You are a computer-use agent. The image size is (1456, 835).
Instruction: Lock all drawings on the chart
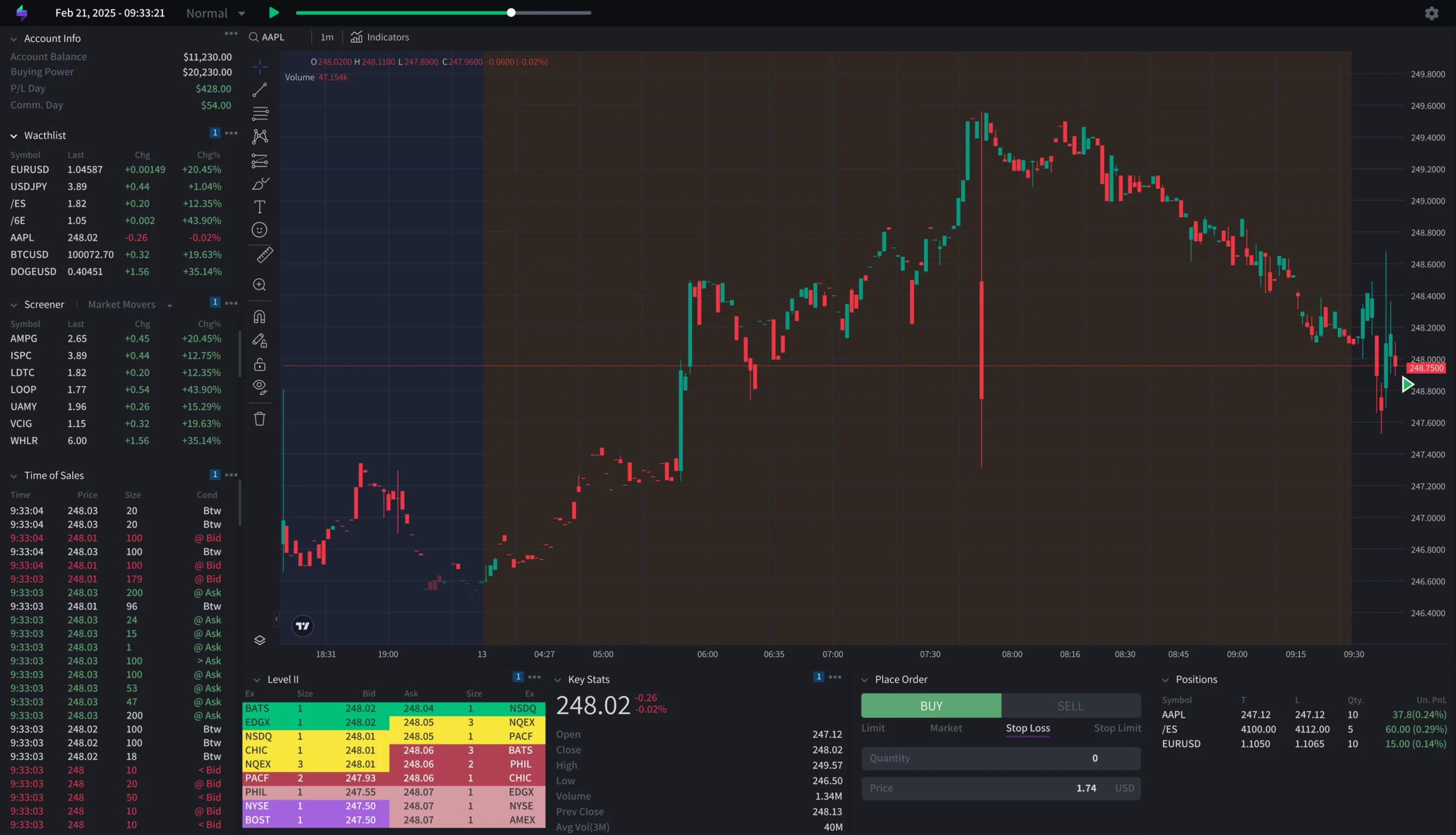point(259,364)
